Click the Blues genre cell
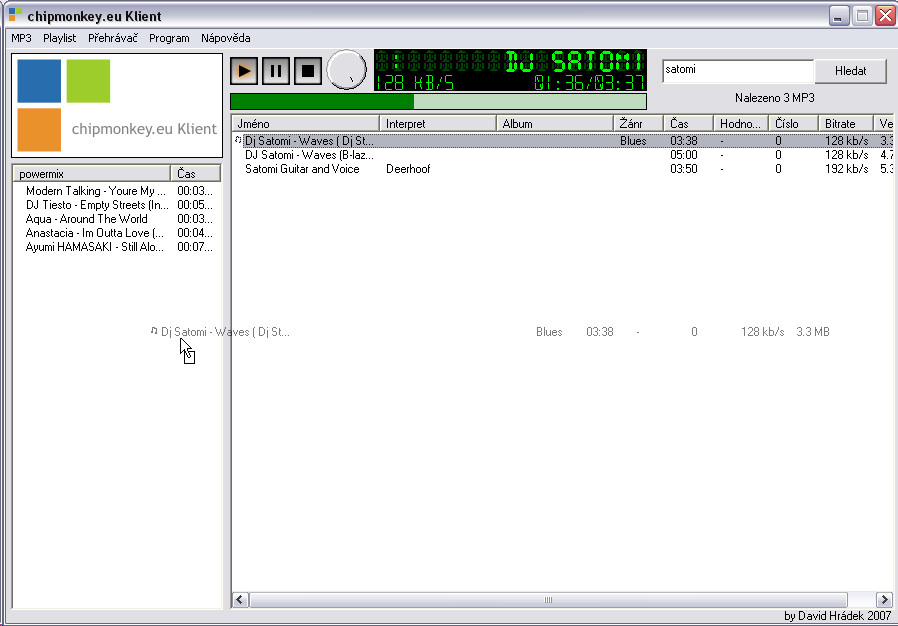Viewport: 898px width, 626px height. pyautogui.click(x=633, y=141)
